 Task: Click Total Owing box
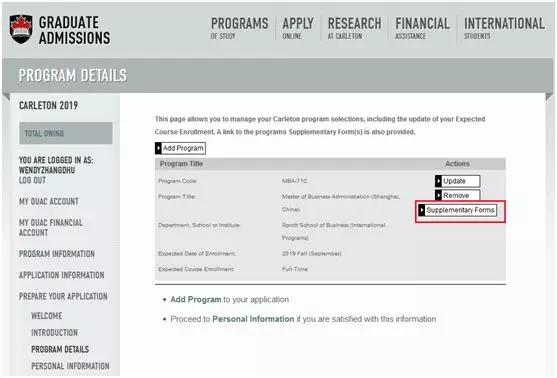[66, 133]
